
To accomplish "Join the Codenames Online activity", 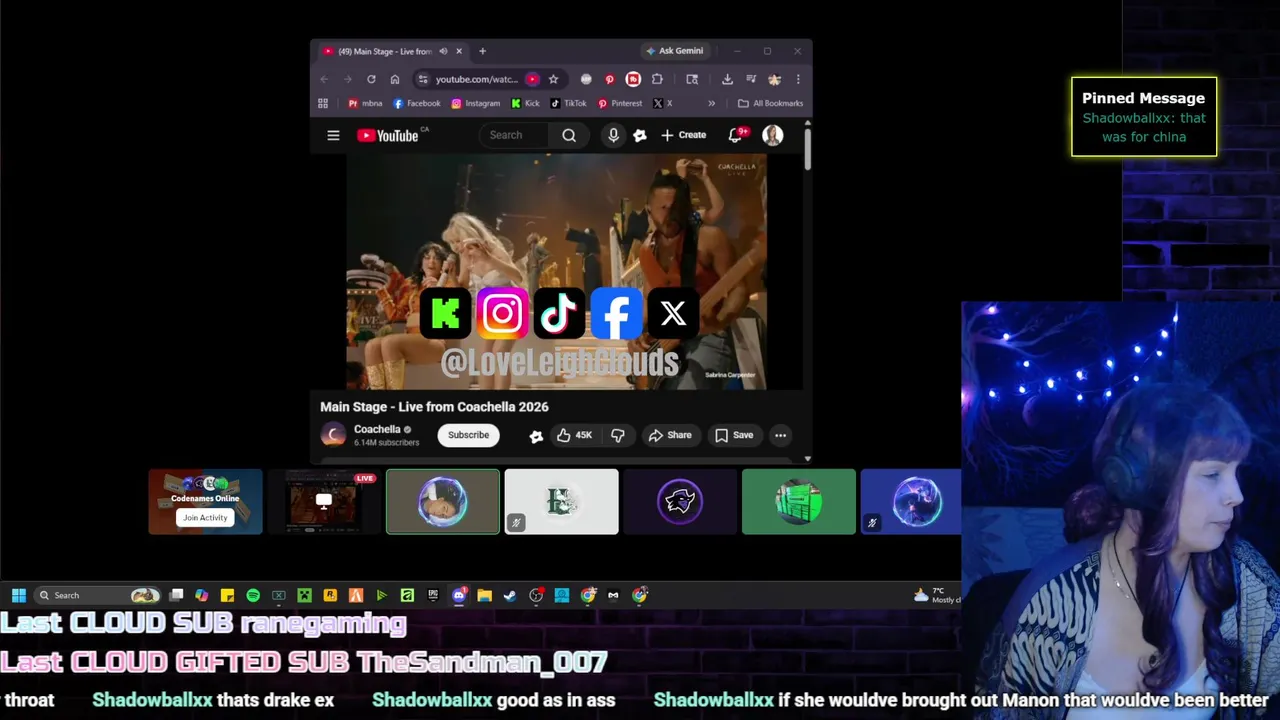I will 205,517.
